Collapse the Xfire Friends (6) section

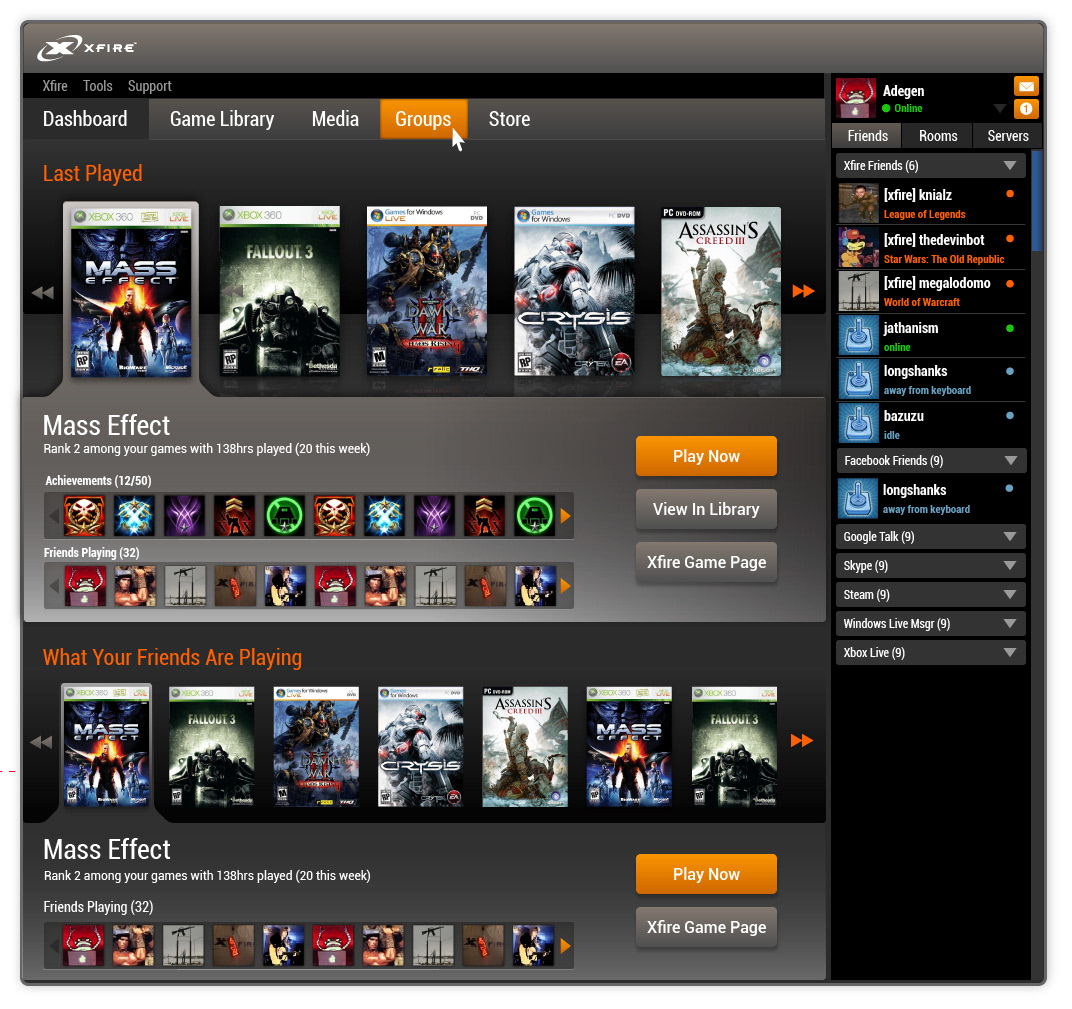click(1010, 165)
